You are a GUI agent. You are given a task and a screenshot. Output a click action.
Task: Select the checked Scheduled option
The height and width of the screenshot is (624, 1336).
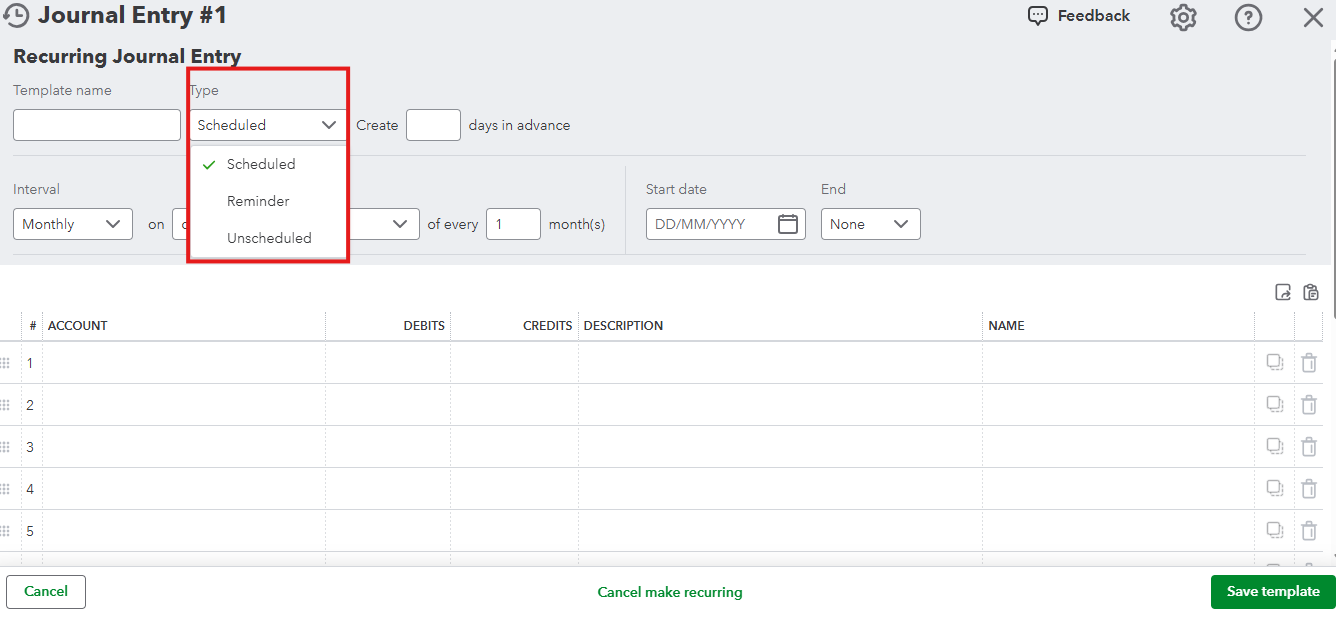click(x=261, y=164)
